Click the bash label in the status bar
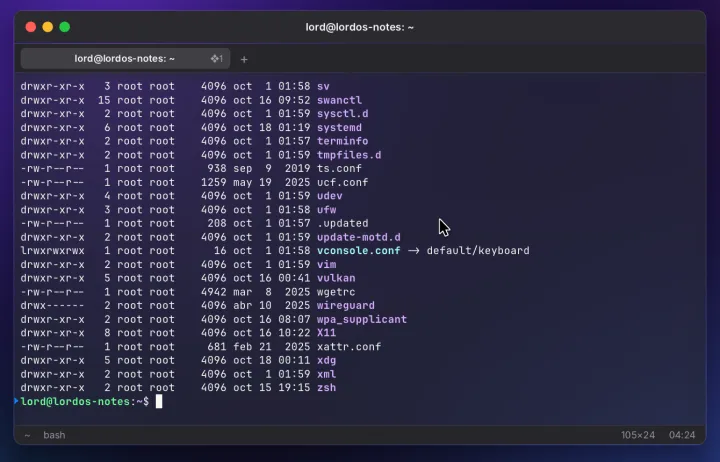720x462 pixels. point(54,435)
